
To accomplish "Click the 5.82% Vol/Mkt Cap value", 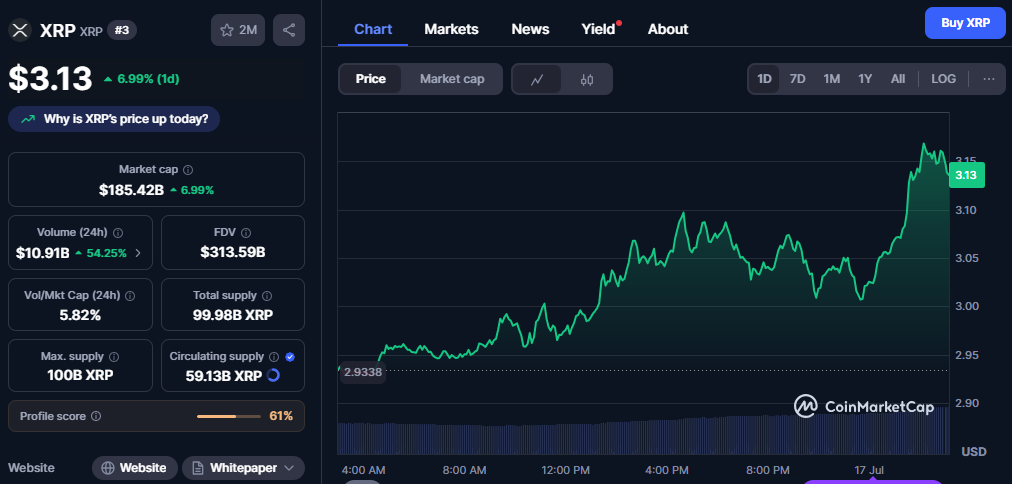I will click(x=80, y=315).
